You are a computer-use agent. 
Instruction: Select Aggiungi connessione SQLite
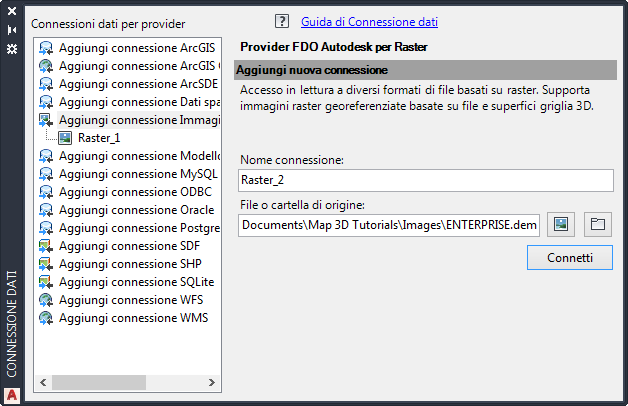(136, 282)
